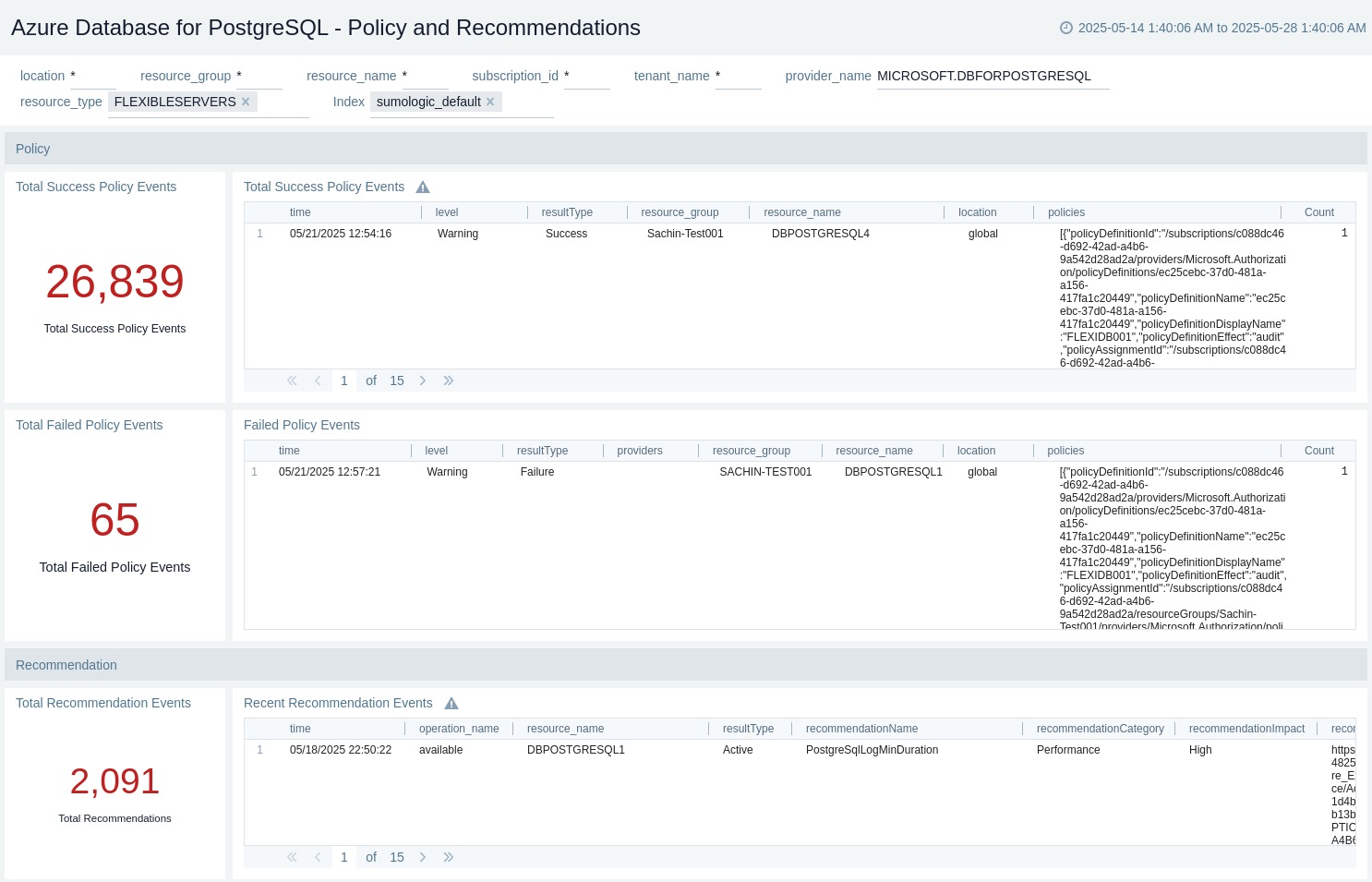
Task: Select the Performance category cell
Action: pos(1068,750)
